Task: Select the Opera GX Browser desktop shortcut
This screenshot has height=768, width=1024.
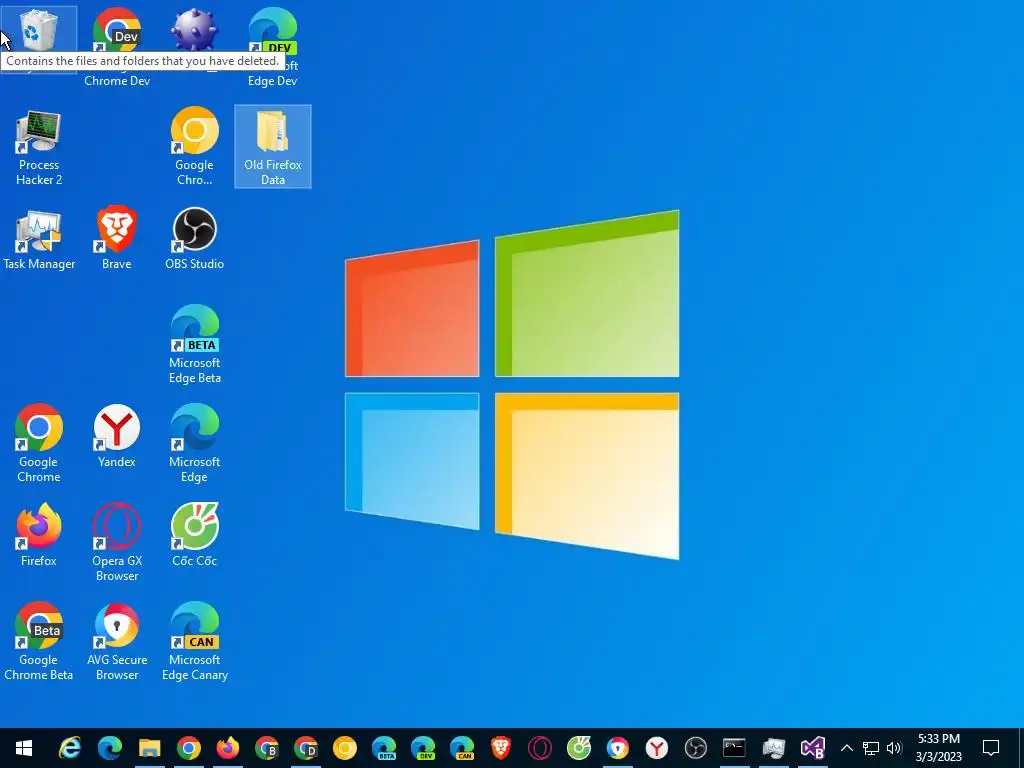Action: tap(117, 543)
